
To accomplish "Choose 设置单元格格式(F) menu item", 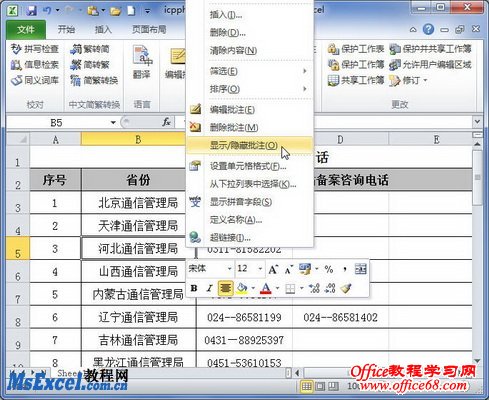I will 249,166.
